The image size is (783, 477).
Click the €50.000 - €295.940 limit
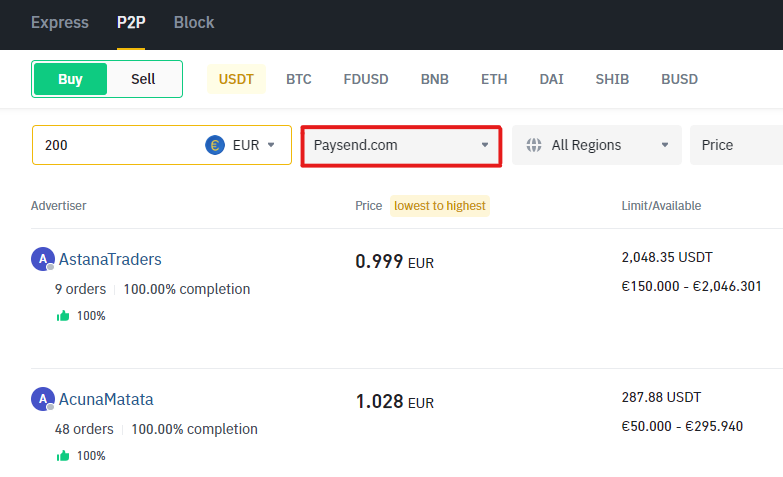(x=682, y=426)
